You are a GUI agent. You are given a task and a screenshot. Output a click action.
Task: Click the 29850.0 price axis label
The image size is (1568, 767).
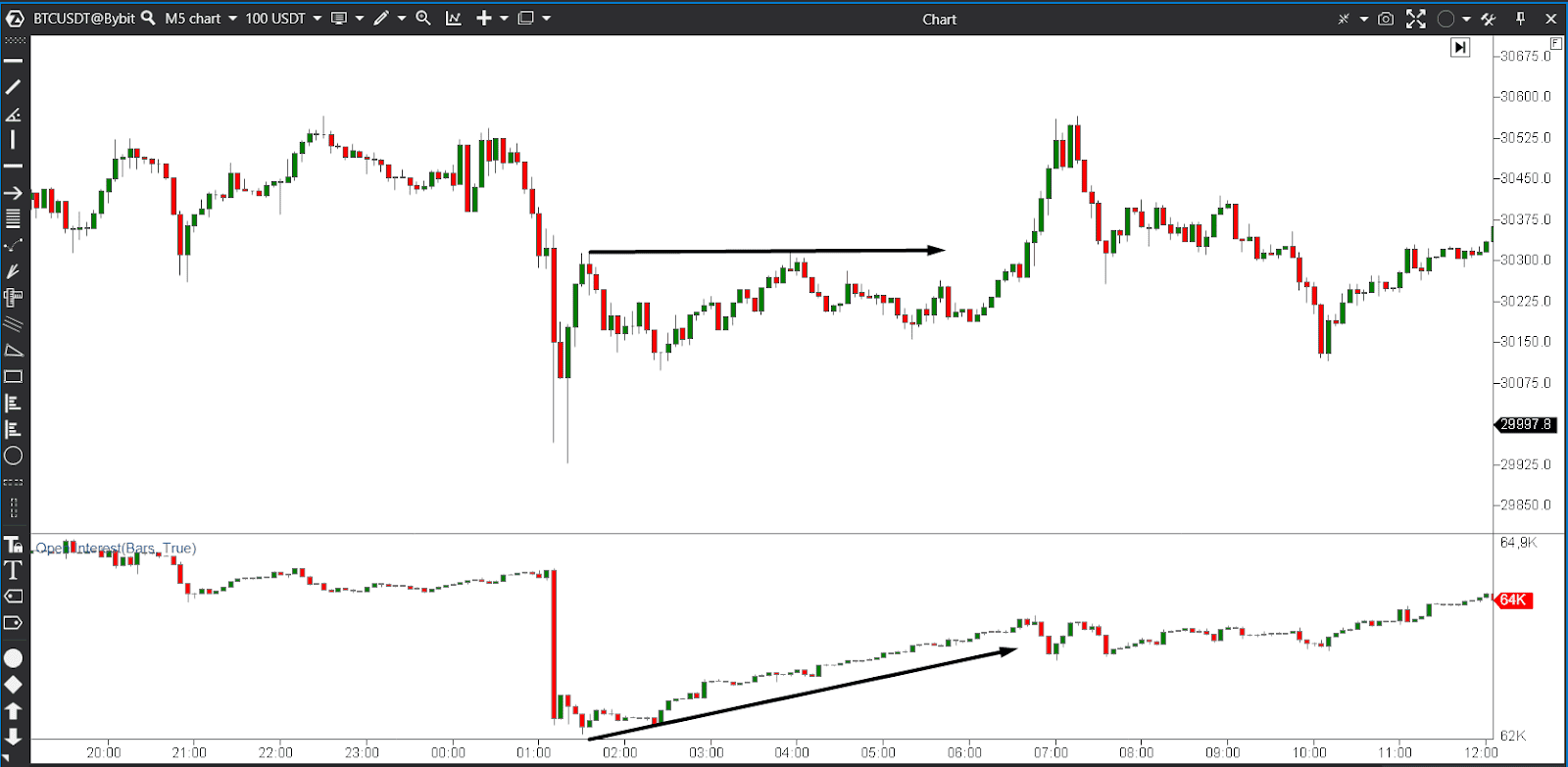pyautogui.click(x=1526, y=505)
